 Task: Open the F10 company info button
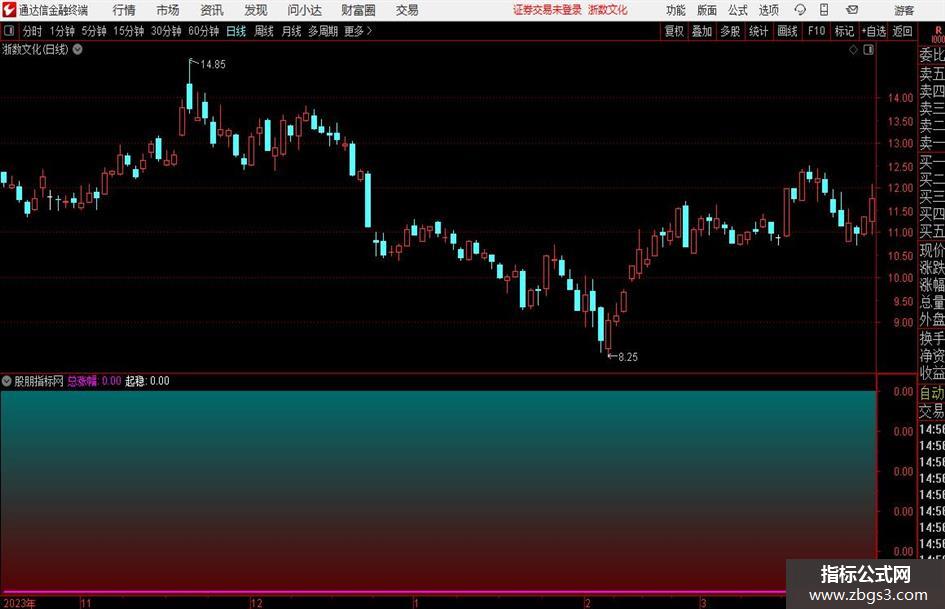coord(817,31)
